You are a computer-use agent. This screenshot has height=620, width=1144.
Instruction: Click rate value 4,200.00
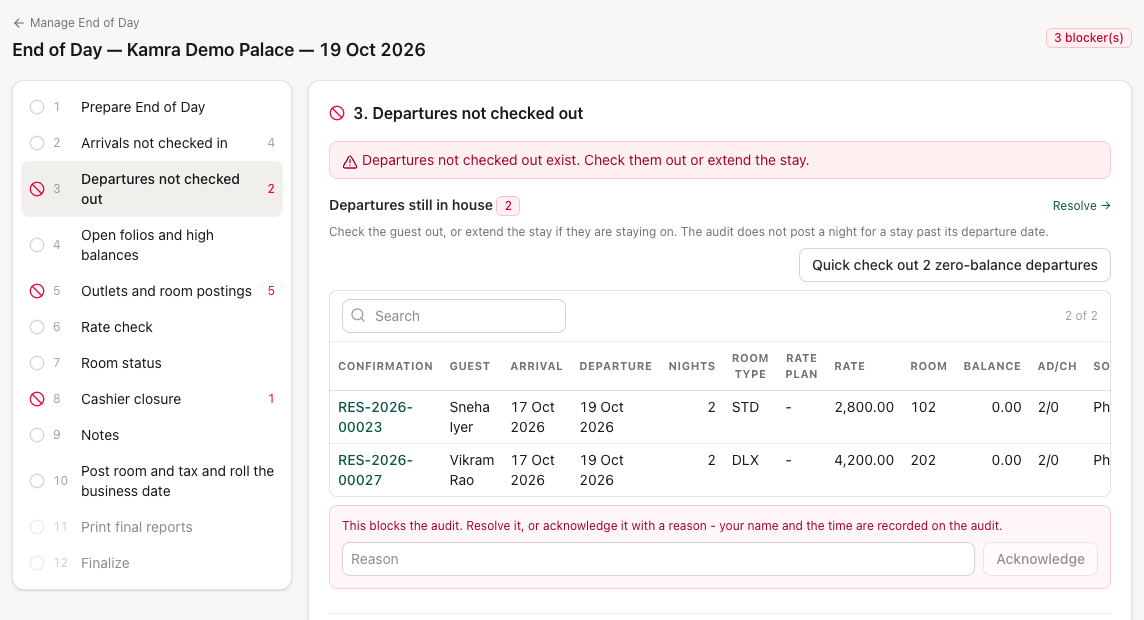click(x=864, y=460)
